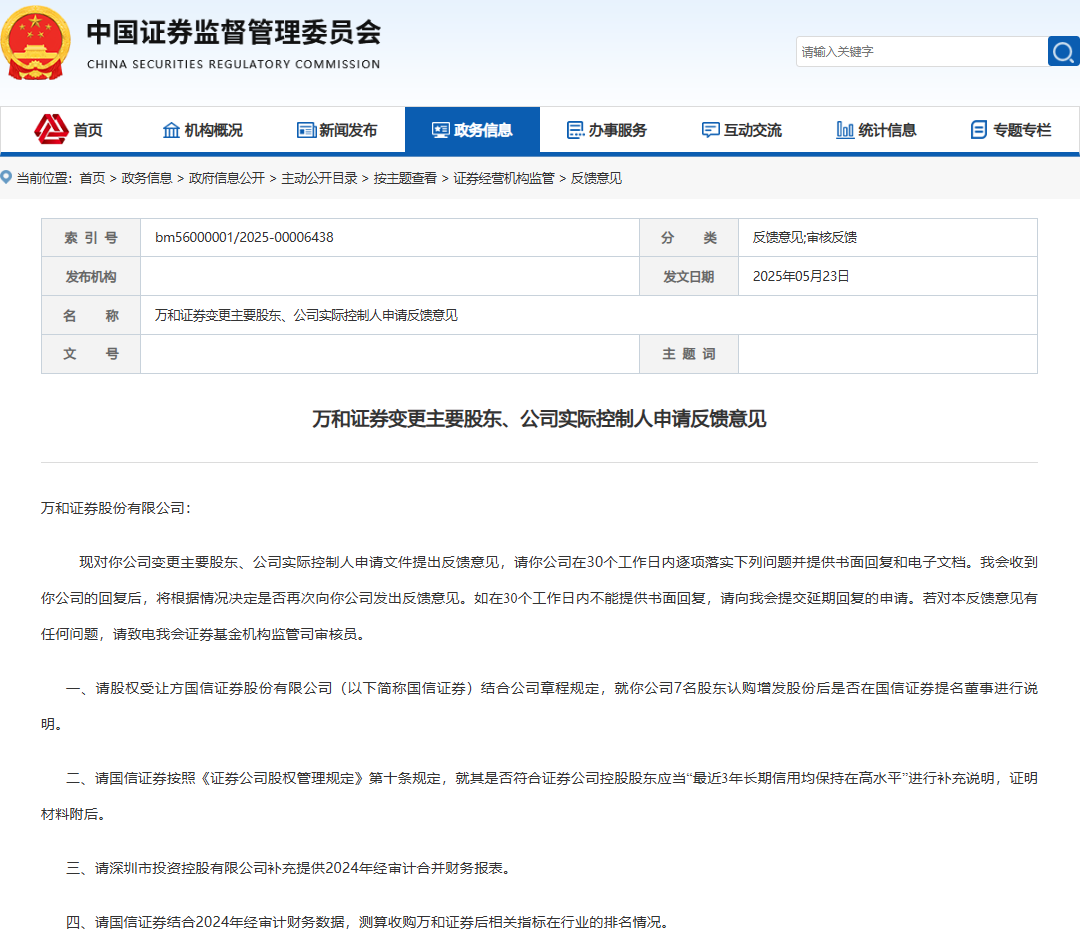1080x940 pixels.
Task: Go to 主动公开目录 in the breadcrumb
Action: 320,178
